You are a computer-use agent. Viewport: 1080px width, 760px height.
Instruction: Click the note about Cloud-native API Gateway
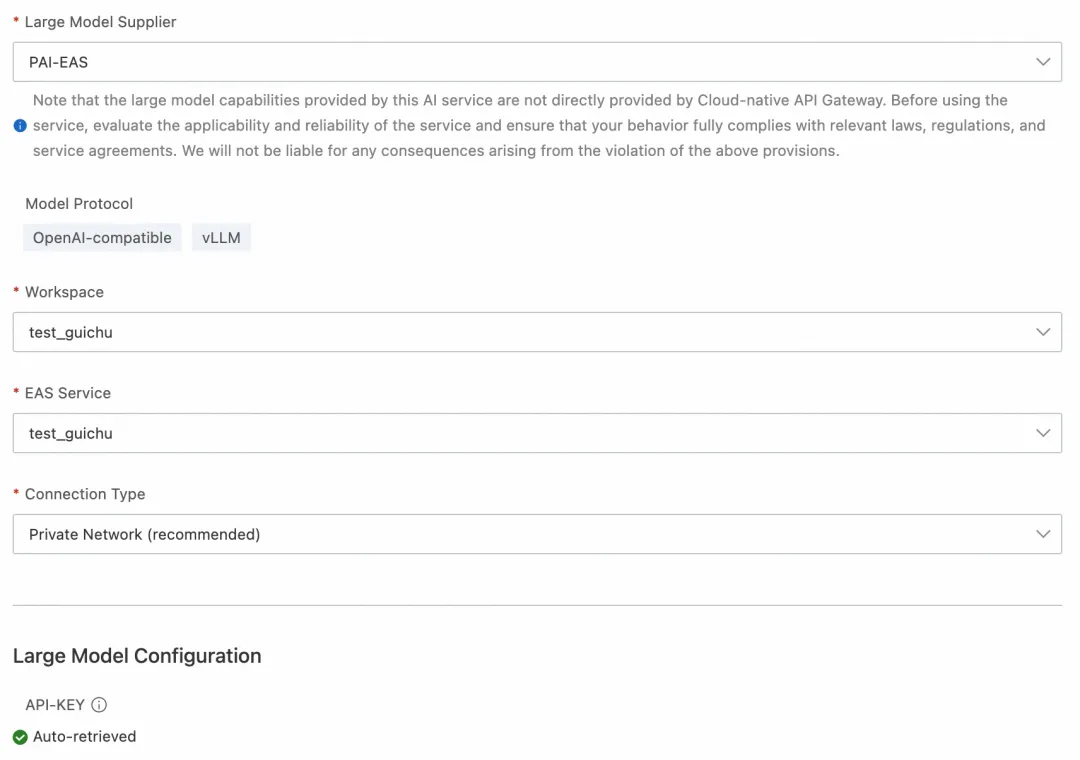(539, 125)
